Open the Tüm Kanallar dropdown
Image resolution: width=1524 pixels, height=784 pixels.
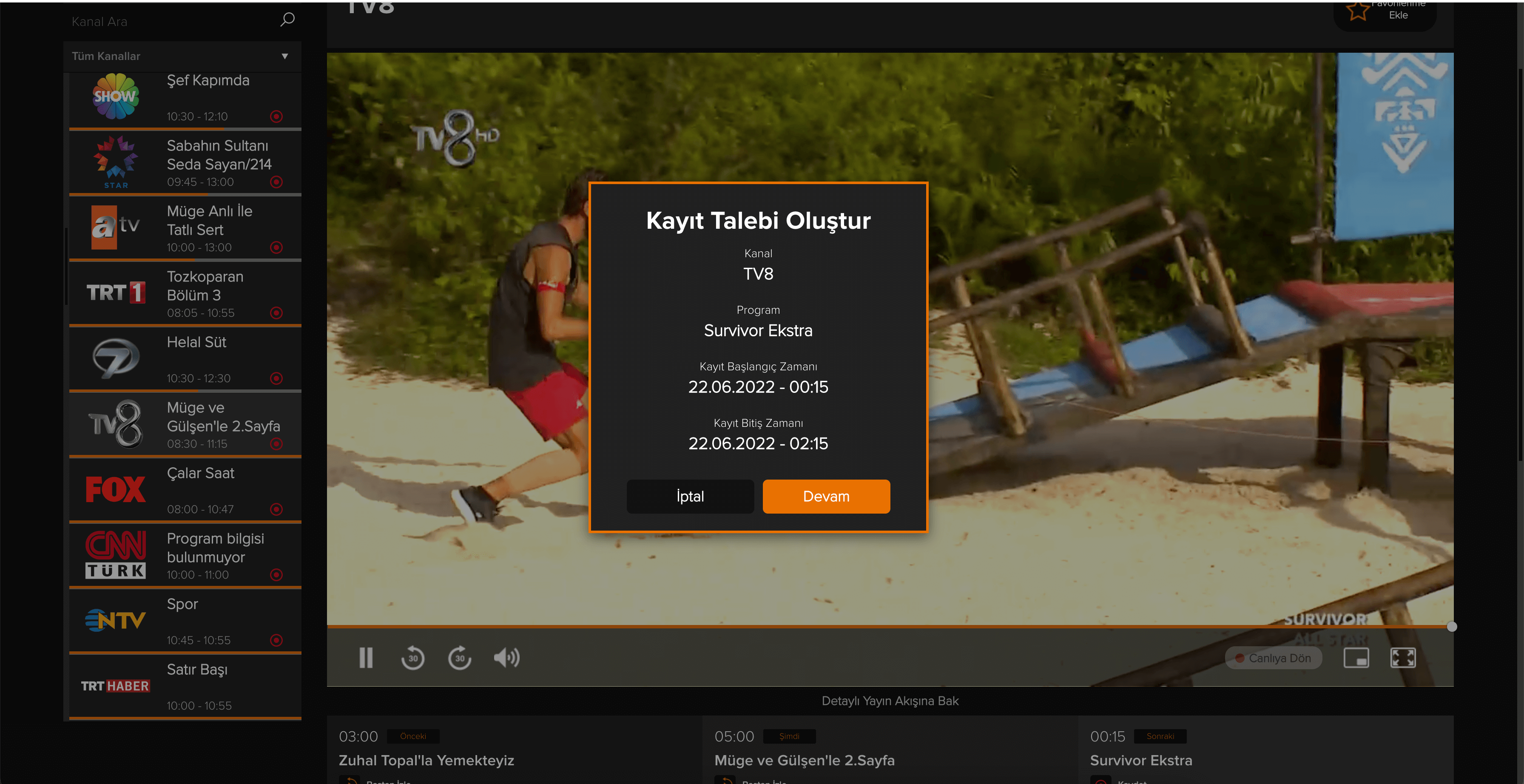tap(182, 56)
